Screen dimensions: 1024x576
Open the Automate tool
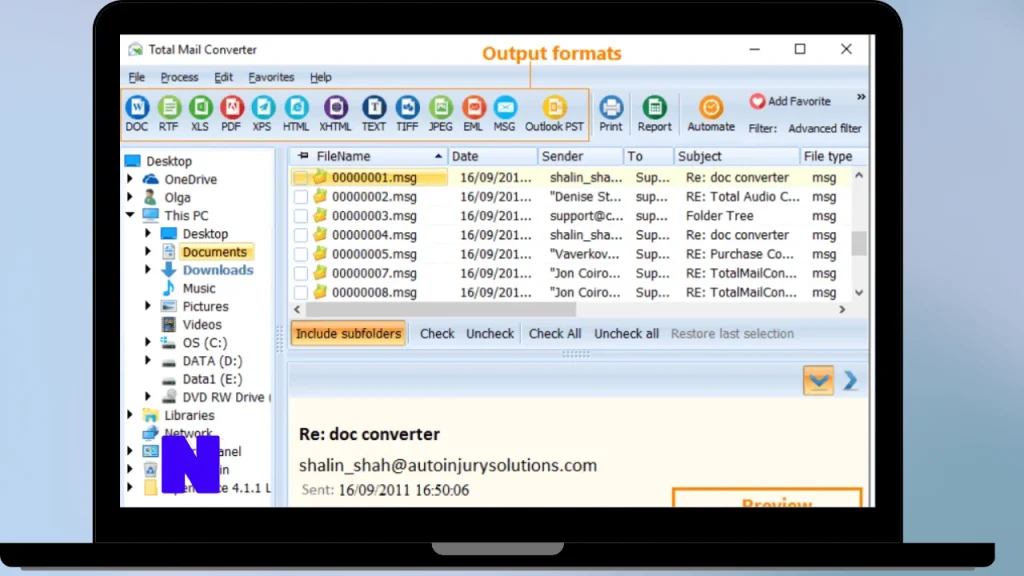pos(711,114)
